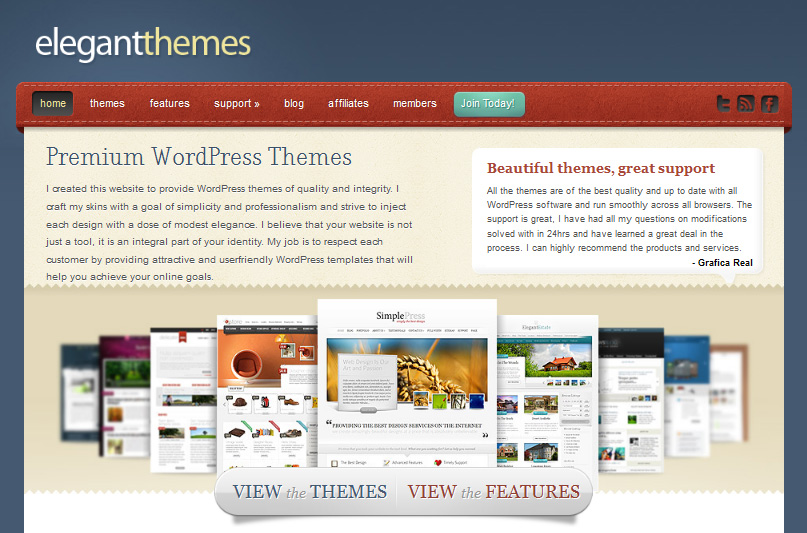Select the ElegantEstate theme preview
807x533 pixels.
click(x=548, y=391)
